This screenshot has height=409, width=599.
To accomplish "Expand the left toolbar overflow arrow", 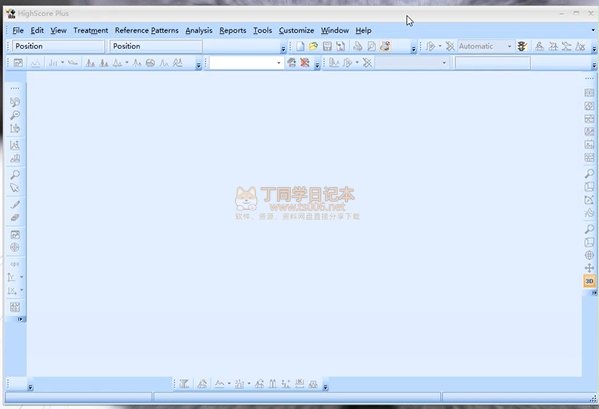I will [x=21, y=319].
